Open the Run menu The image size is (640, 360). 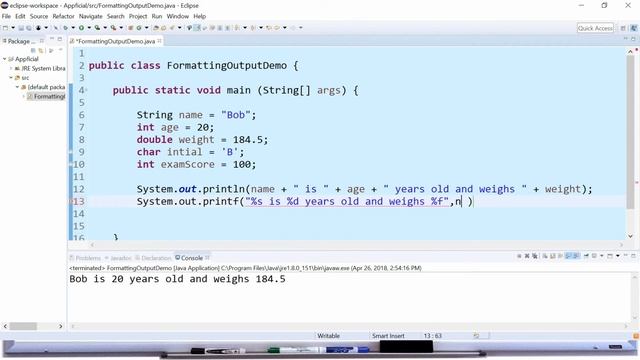coord(157,16)
